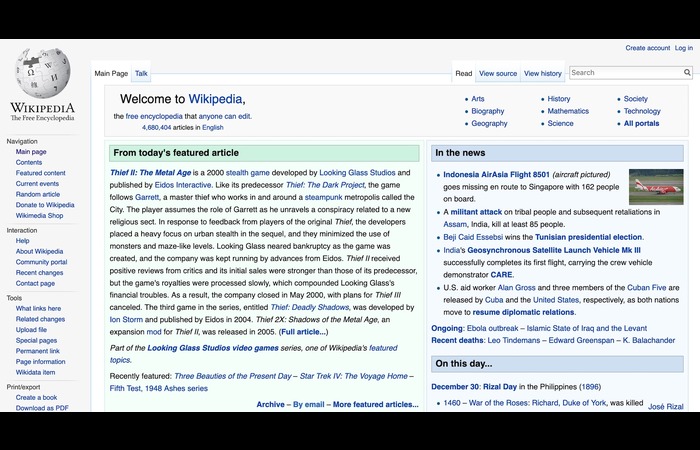Open Contents in the sidebar

(x=29, y=162)
